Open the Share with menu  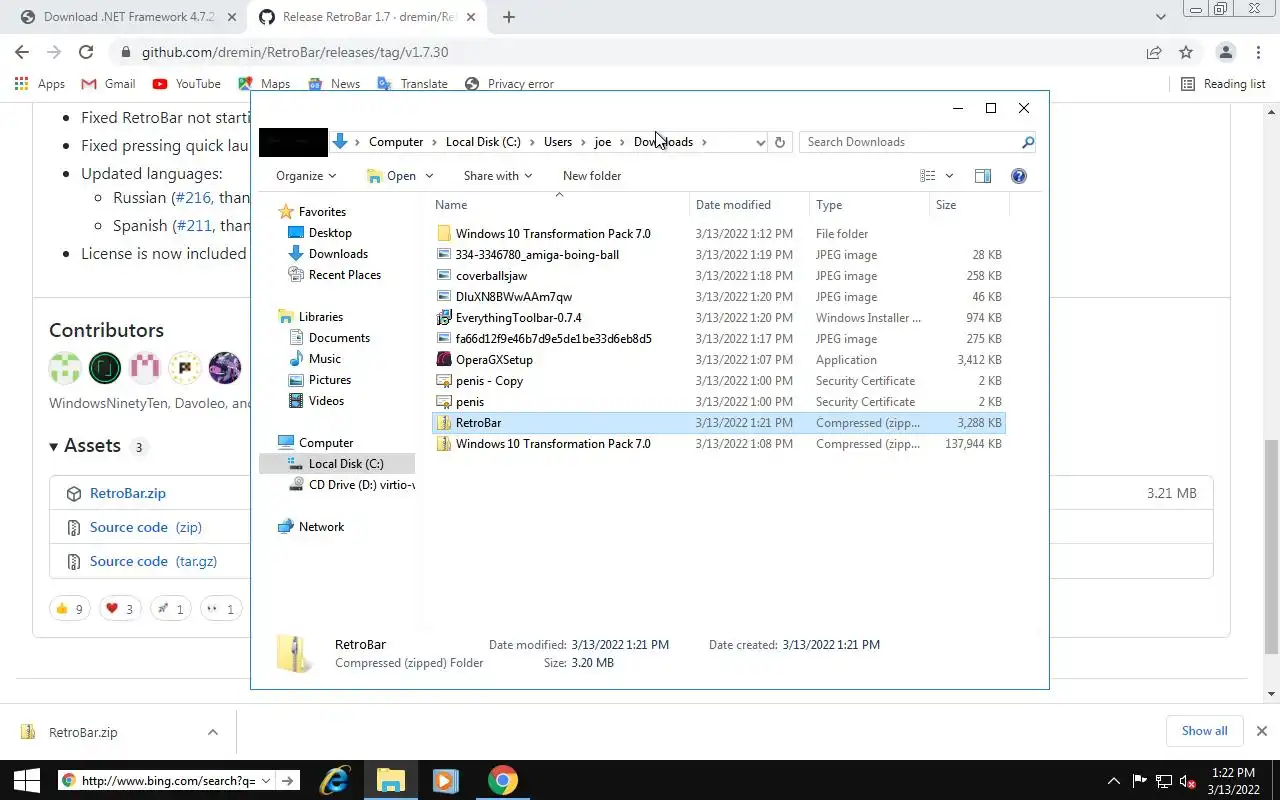tap(497, 176)
